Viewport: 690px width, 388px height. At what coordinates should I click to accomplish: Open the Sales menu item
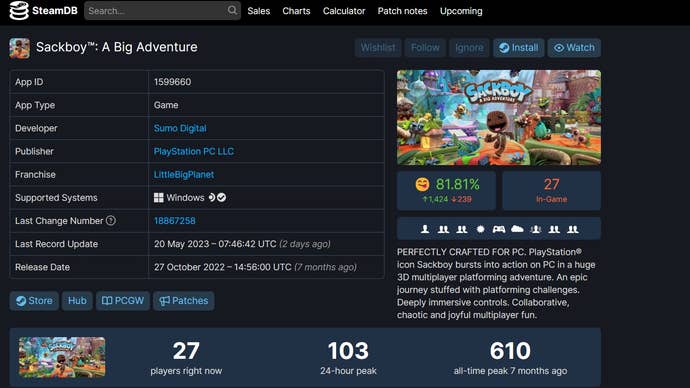click(x=259, y=11)
